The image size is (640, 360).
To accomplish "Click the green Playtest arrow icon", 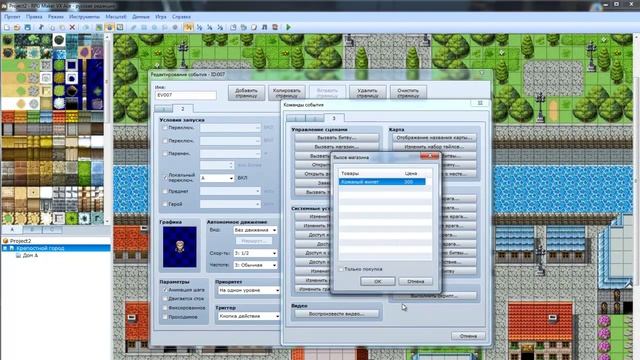I will (289, 27).
